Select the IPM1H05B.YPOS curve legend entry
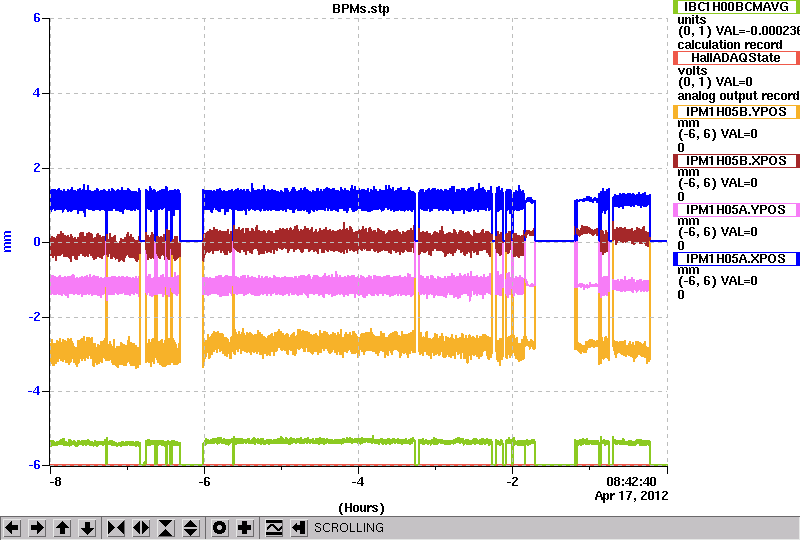Viewport: 800px width, 540px height. (x=736, y=112)
